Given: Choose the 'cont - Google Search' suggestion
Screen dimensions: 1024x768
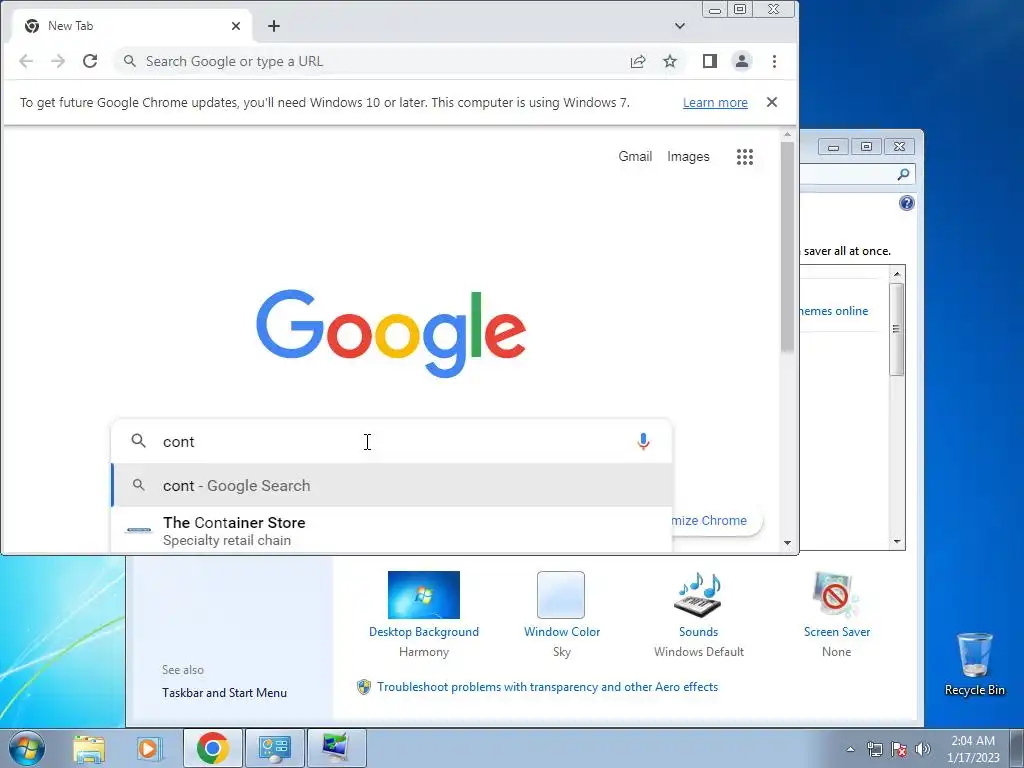Looking at the screenshot, I should tap(392, 485).
